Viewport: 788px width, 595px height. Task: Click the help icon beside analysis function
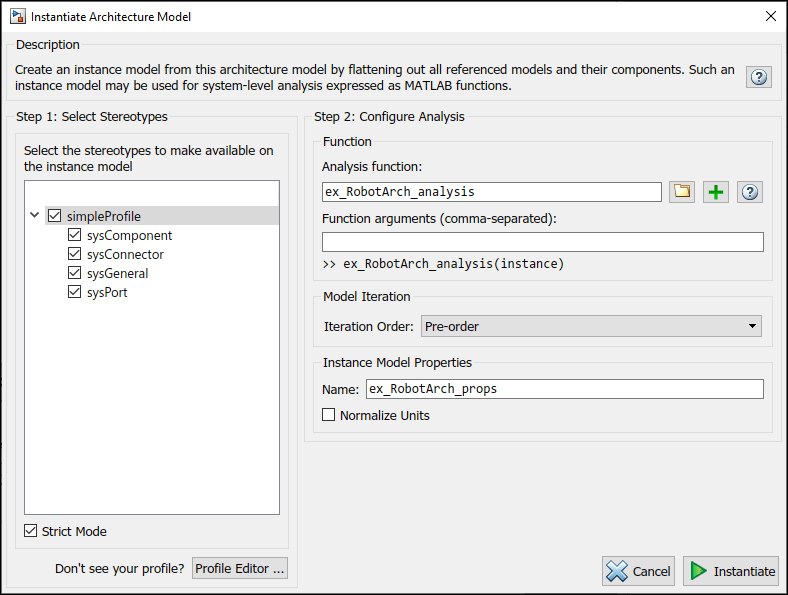click(x=750, y=192)
